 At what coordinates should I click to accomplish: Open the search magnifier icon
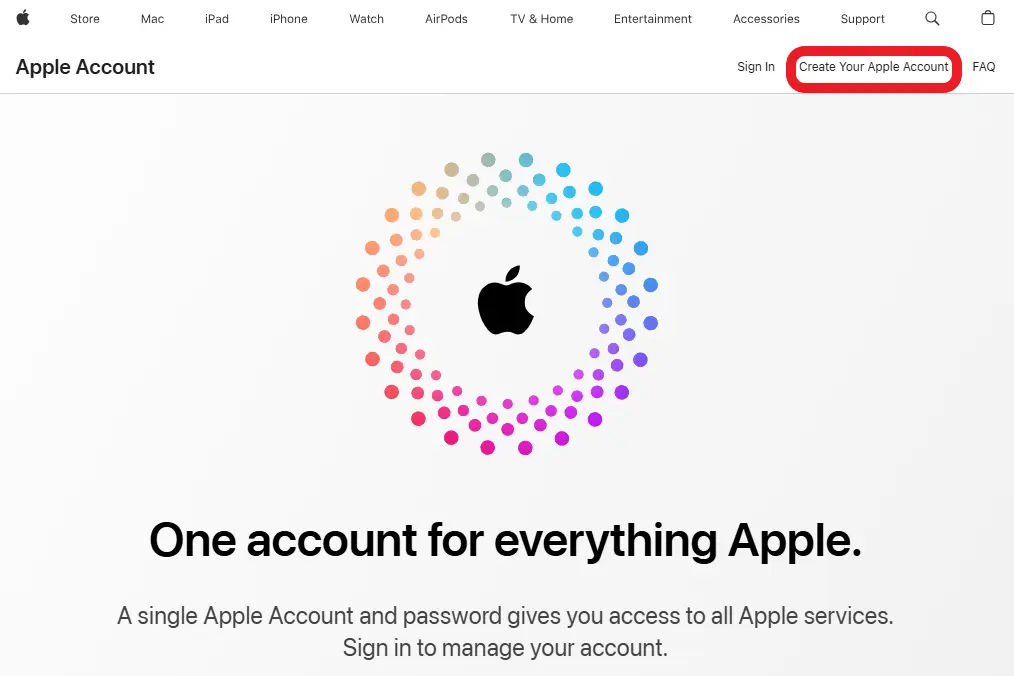[x=932, y=18]
